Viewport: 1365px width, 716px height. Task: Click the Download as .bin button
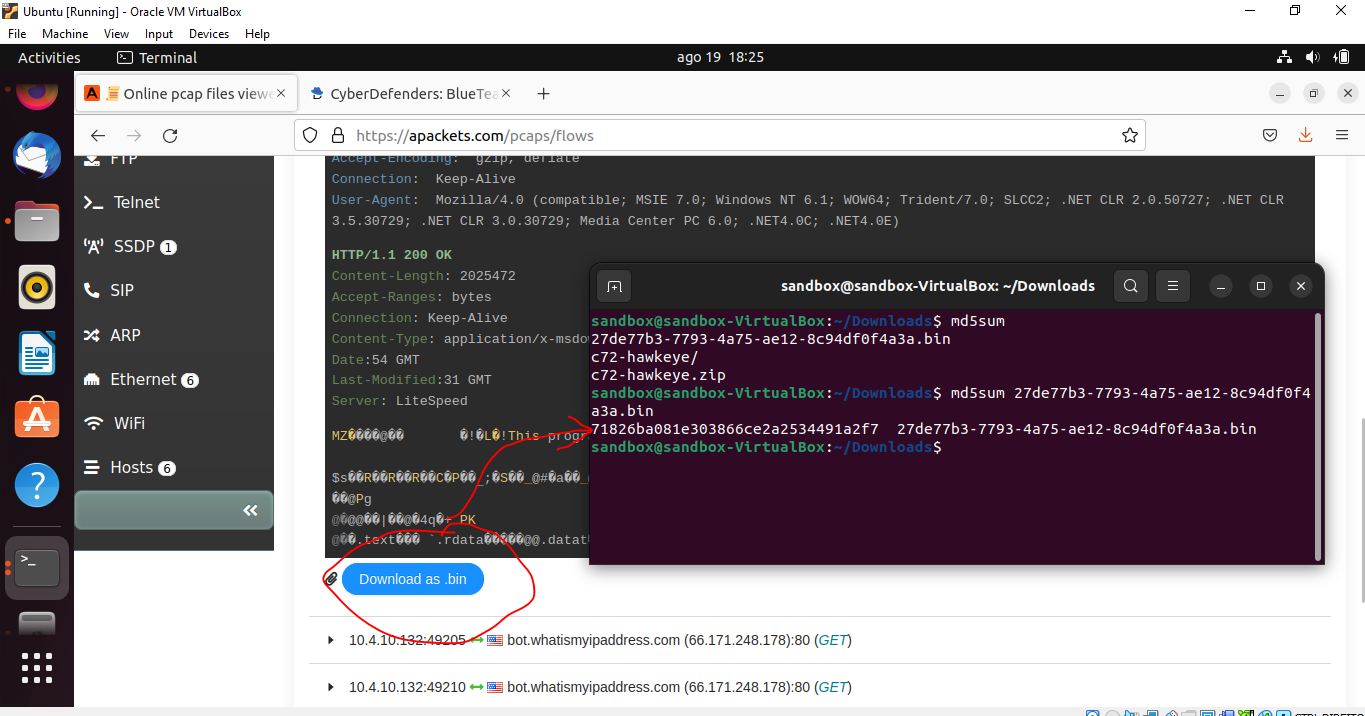coord(412,578)
